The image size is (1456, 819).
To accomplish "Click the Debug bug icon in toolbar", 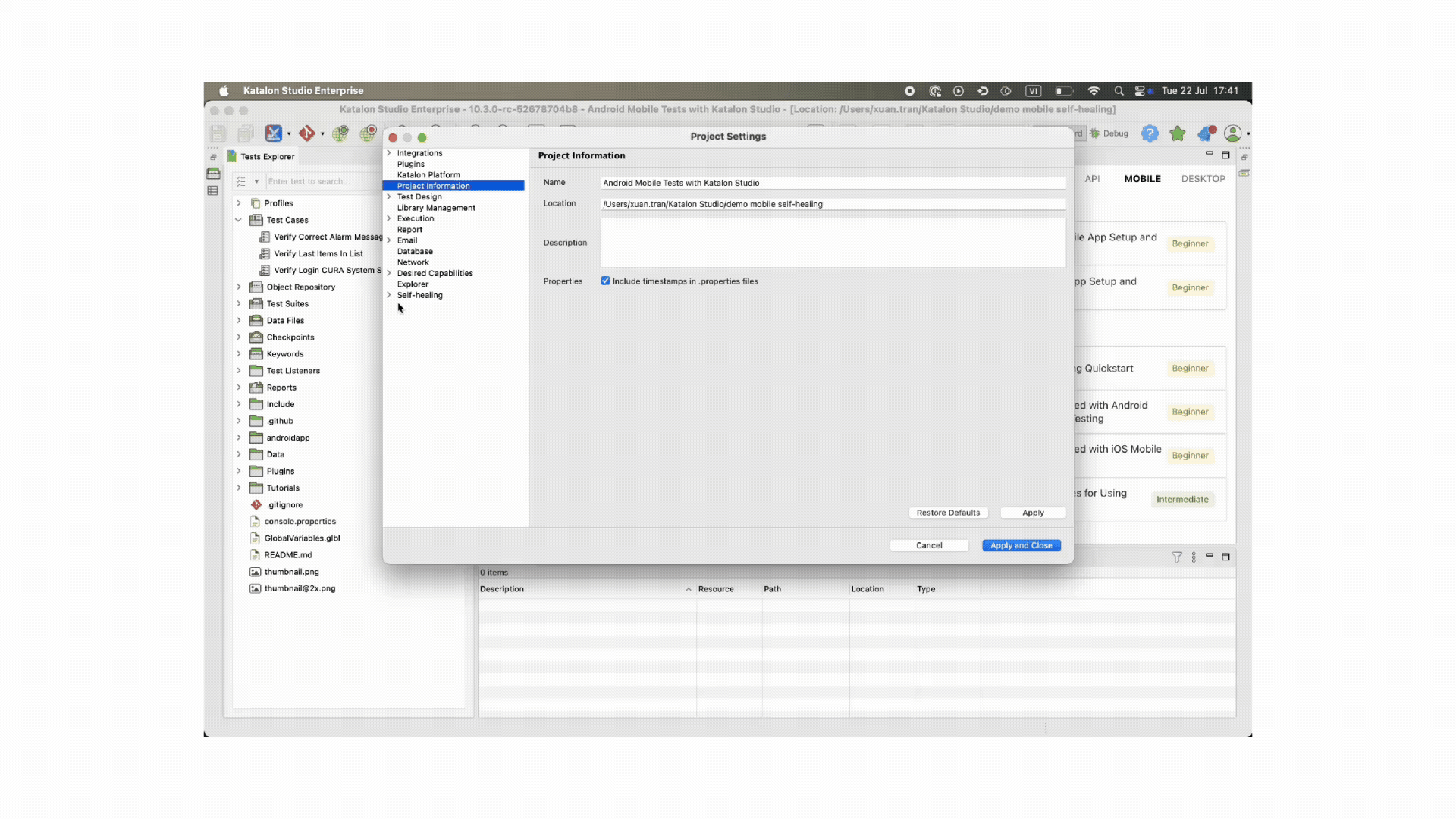I will 1095,133.
